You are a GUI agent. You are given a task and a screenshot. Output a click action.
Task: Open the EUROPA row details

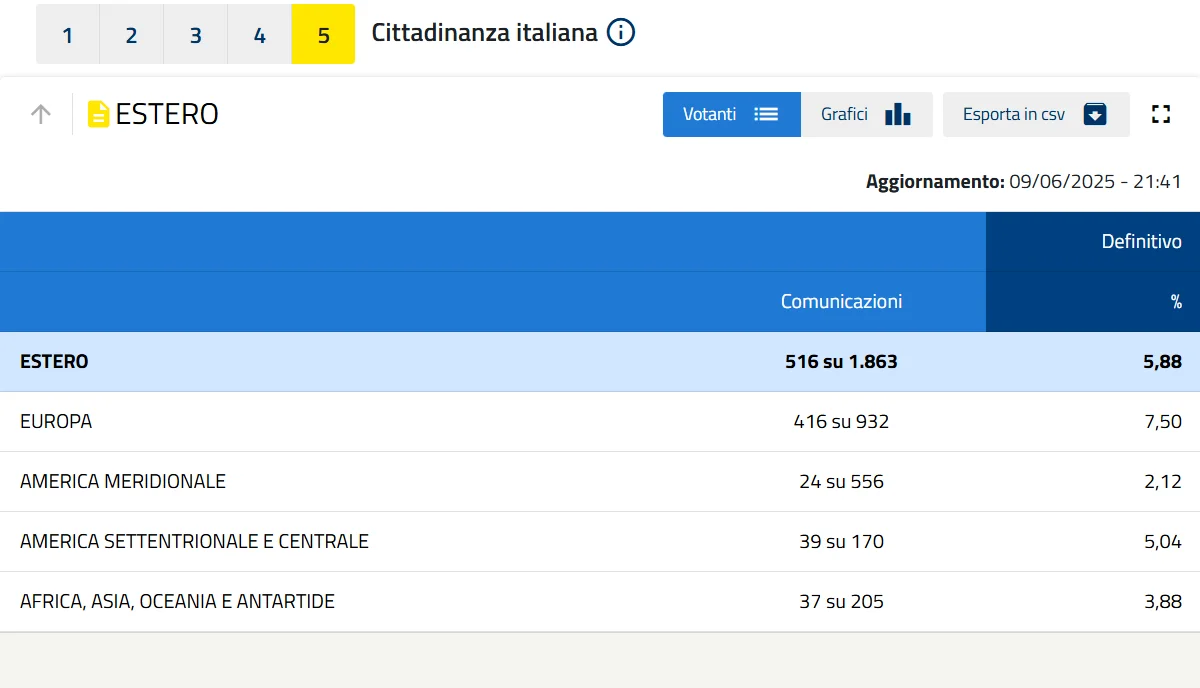click(56, 422)
